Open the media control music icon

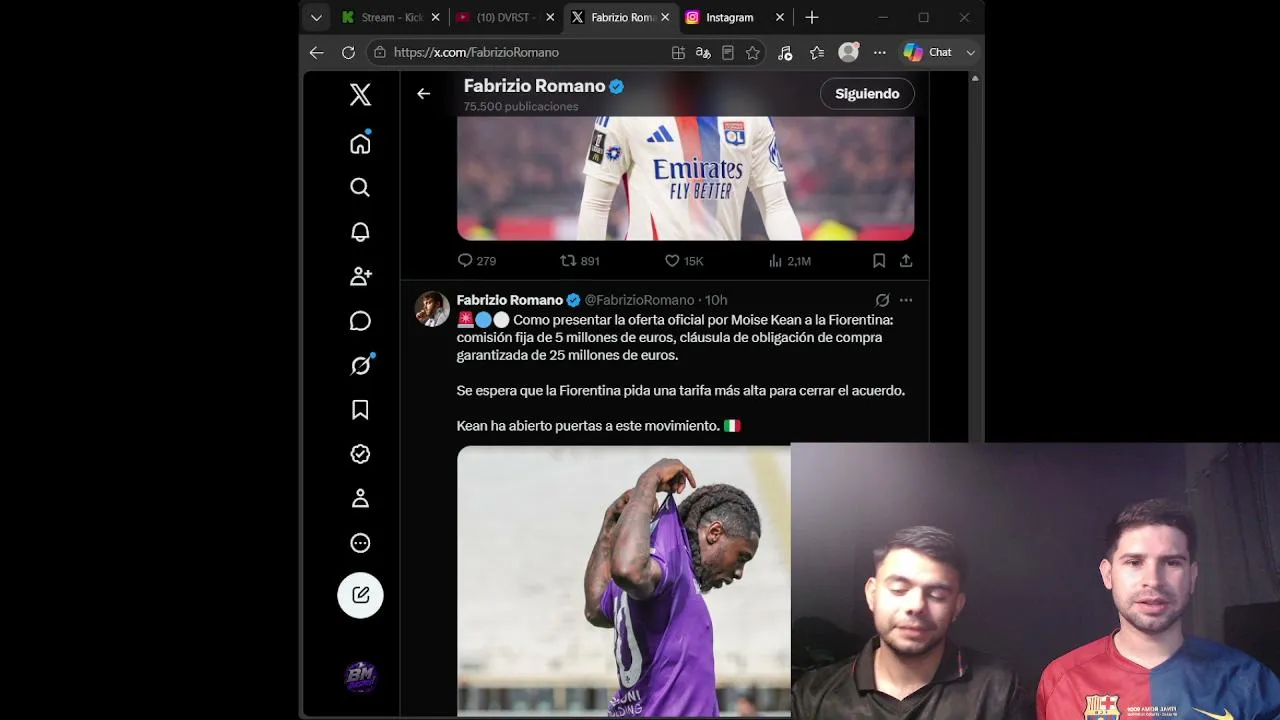(x=785, y=52)
